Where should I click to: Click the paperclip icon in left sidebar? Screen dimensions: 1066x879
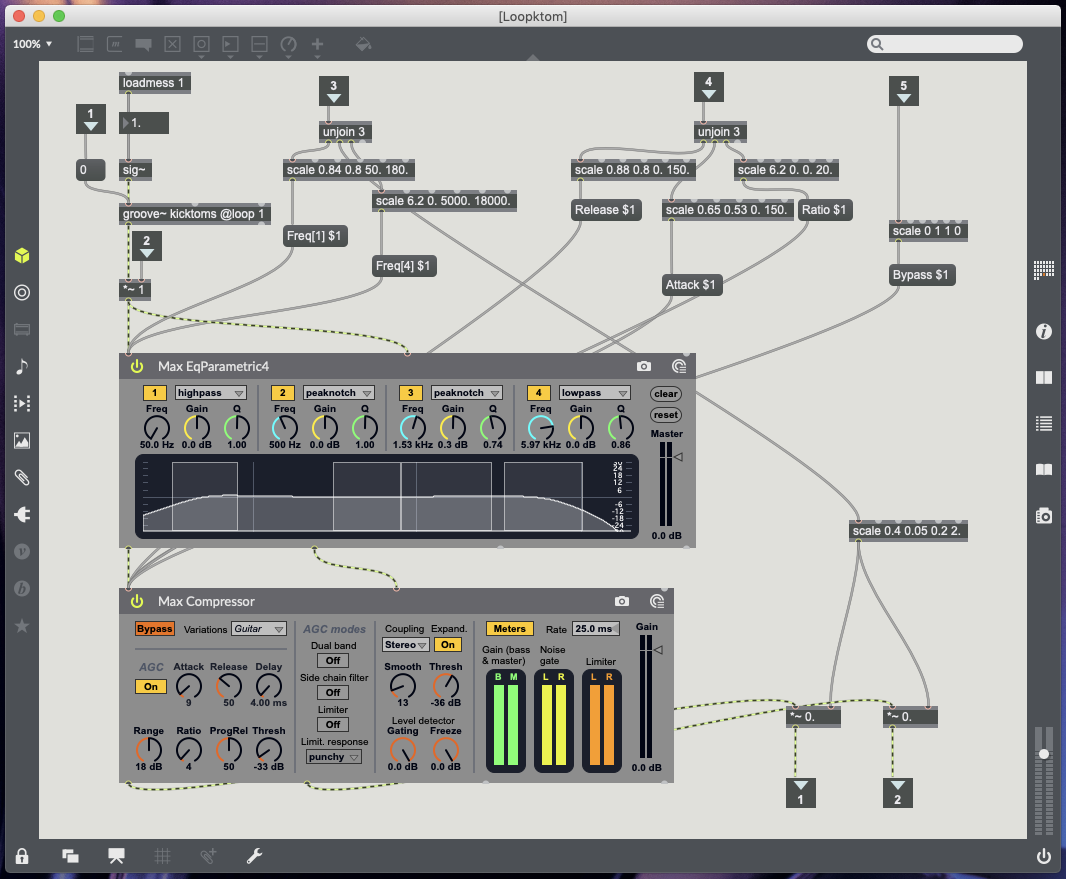(22, 477)
